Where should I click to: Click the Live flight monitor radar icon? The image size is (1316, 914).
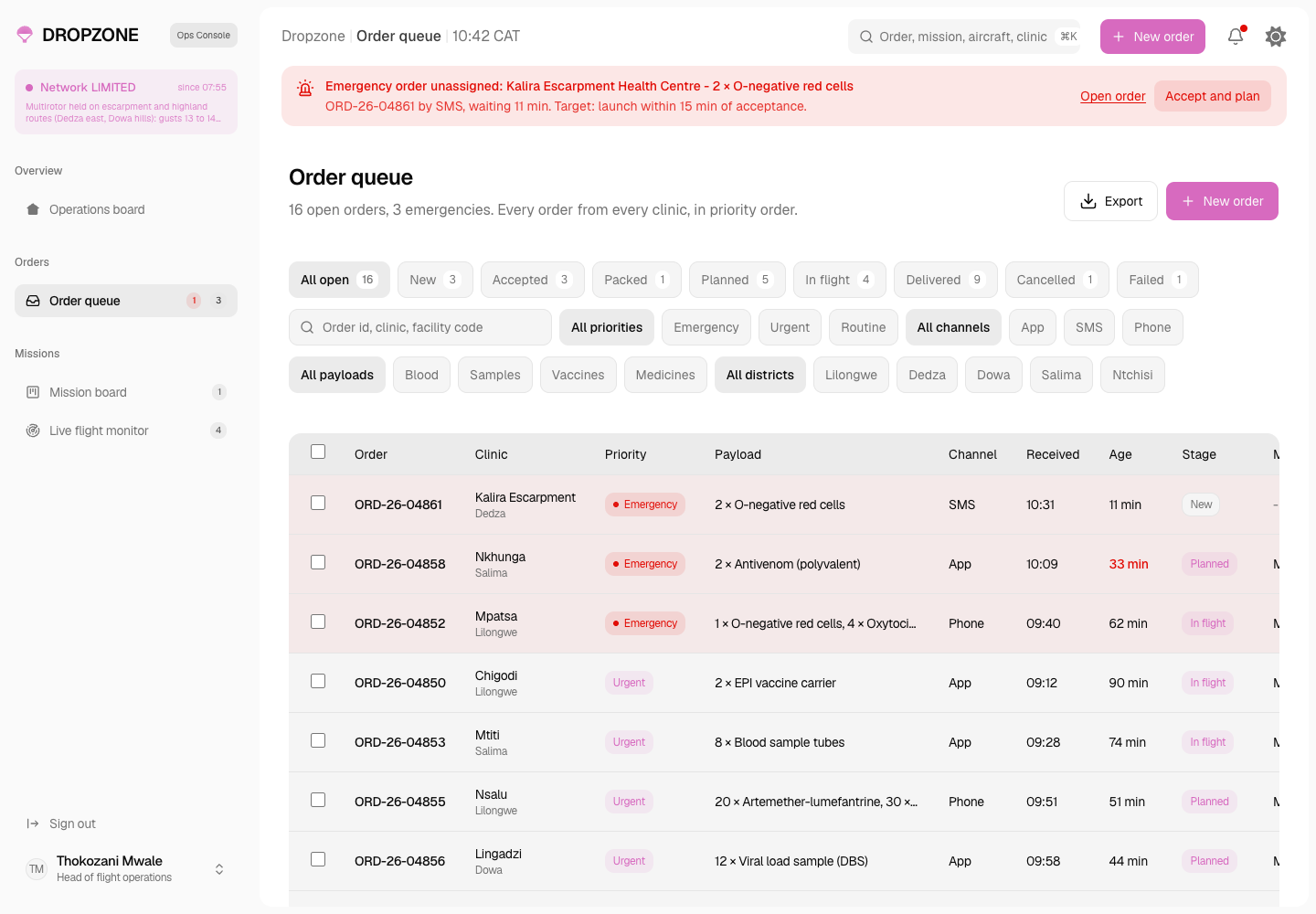point(33,430)
